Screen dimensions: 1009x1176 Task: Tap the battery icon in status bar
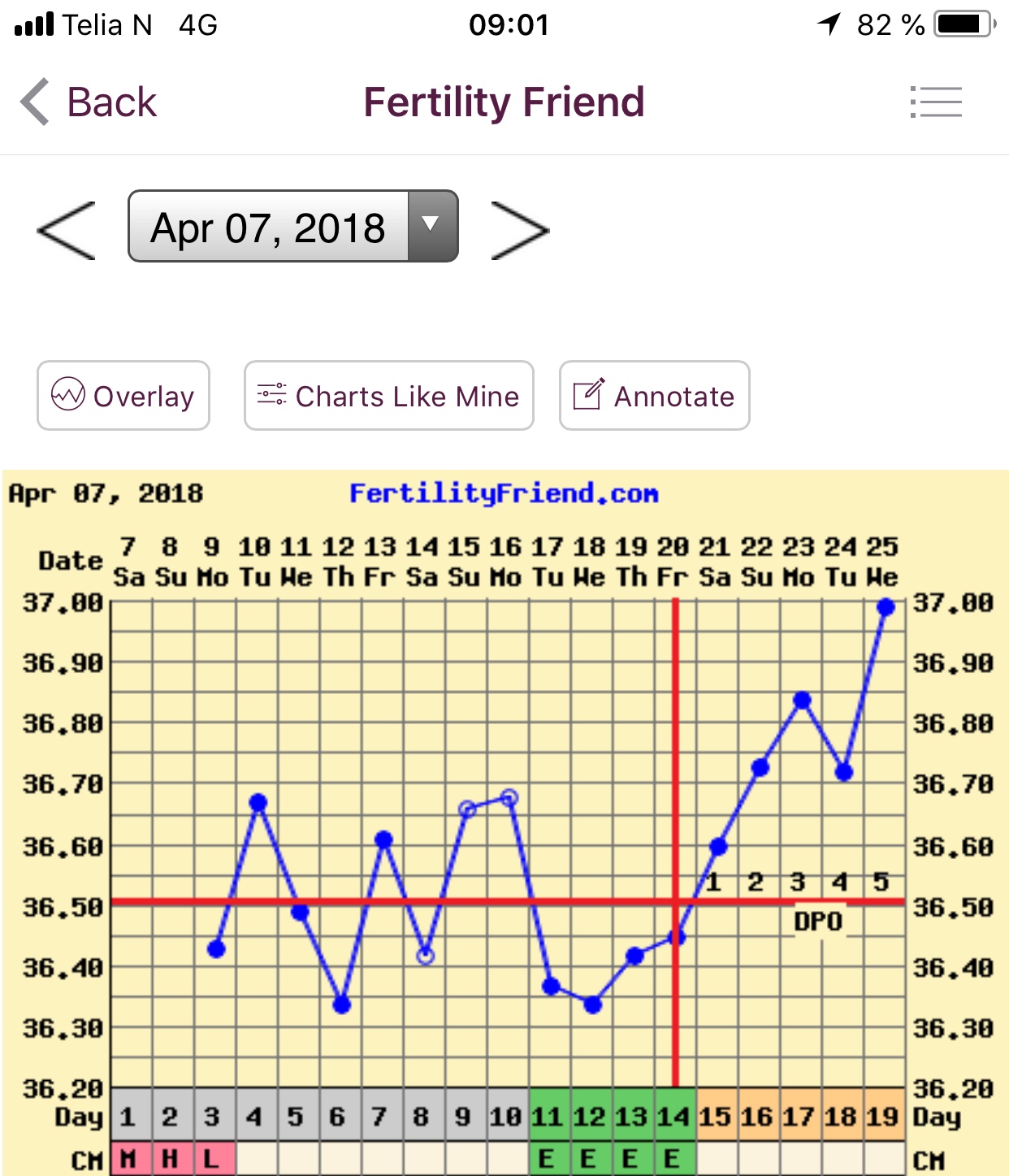[x=964, y=24]
